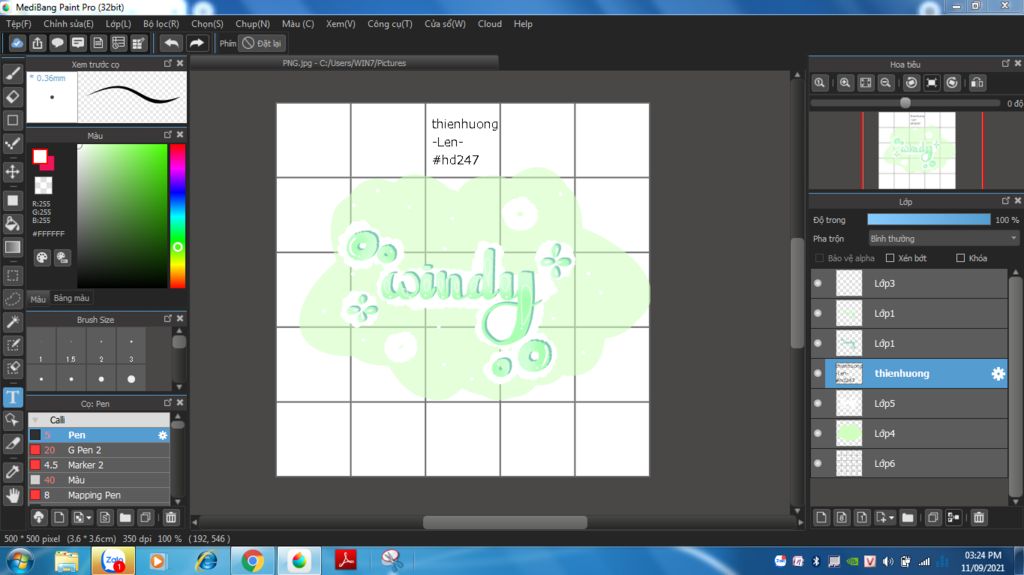
Task: Collapse the Calli brush group
Action: tap(35, 420)
